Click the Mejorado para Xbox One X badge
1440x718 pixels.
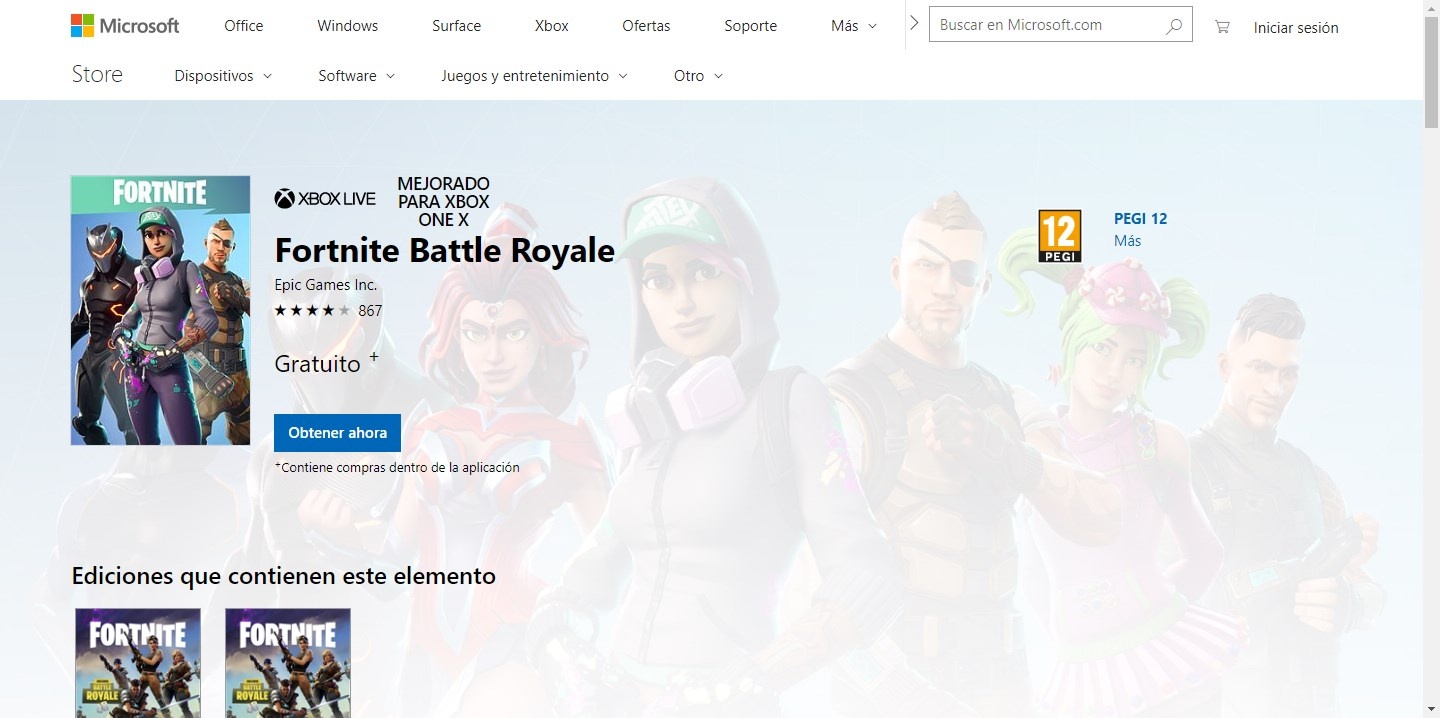443,202
